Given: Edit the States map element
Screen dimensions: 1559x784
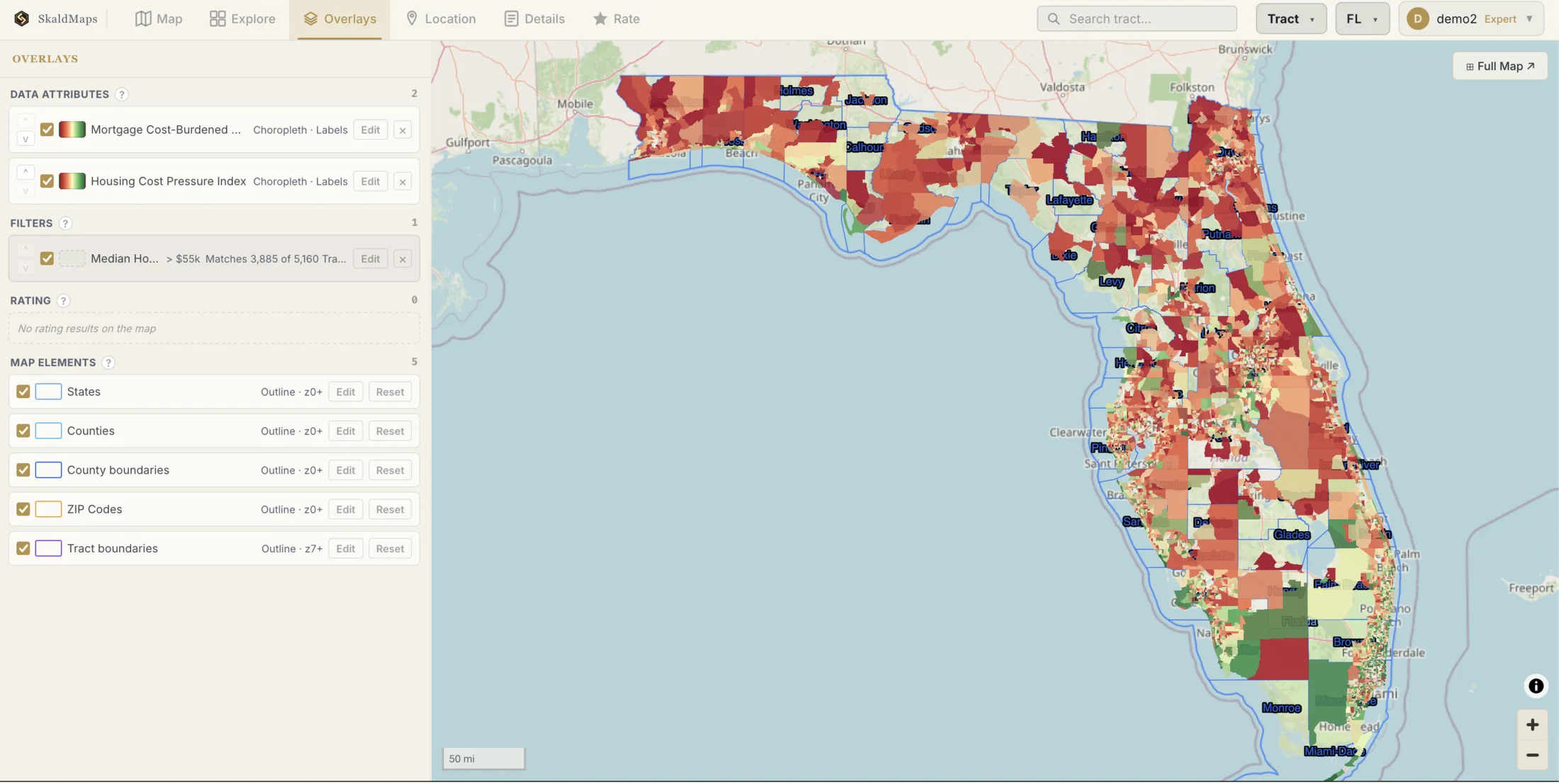Looking at the screenshot, I should (x=345, y=392).
